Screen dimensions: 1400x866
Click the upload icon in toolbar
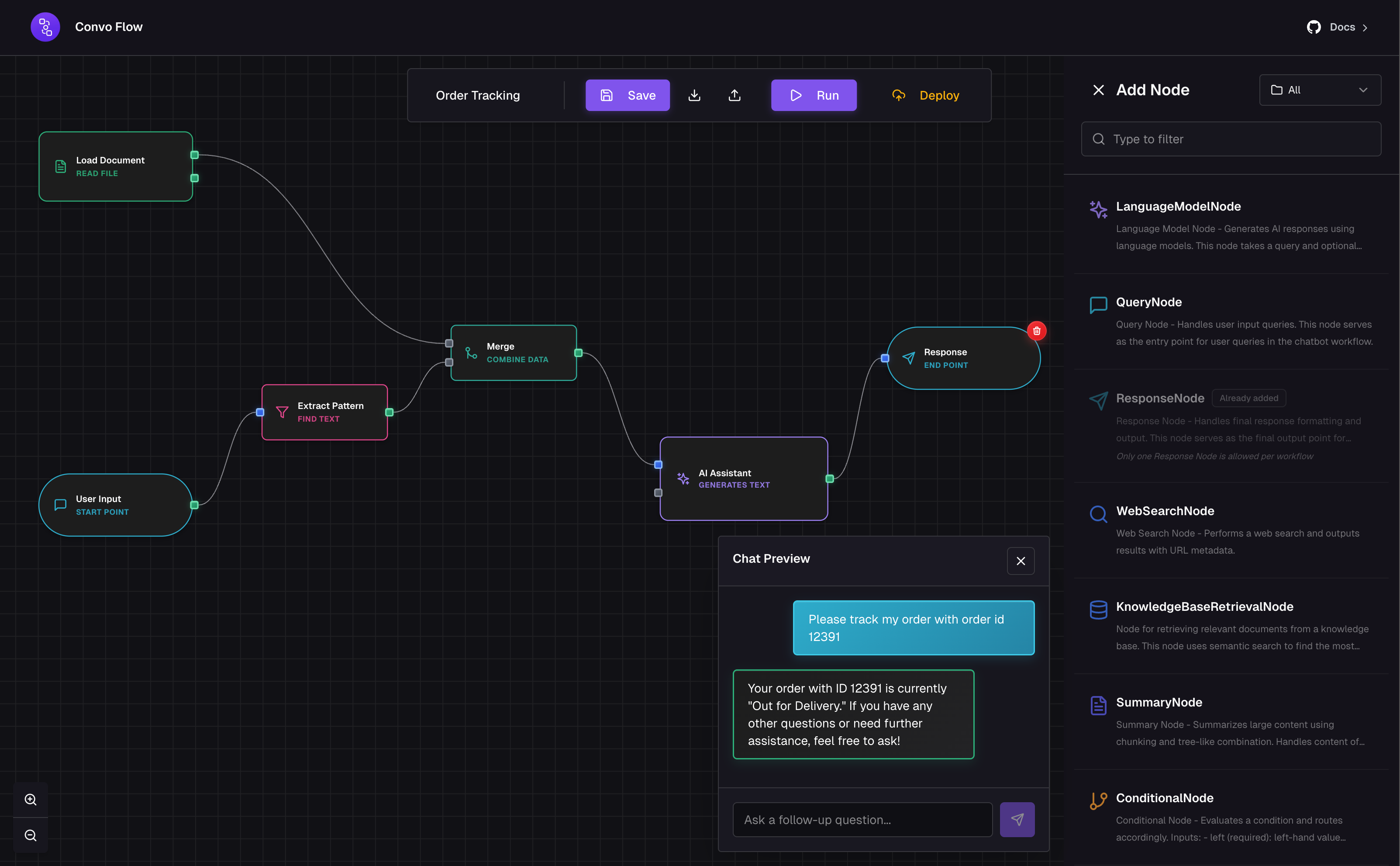coord(734,95)
